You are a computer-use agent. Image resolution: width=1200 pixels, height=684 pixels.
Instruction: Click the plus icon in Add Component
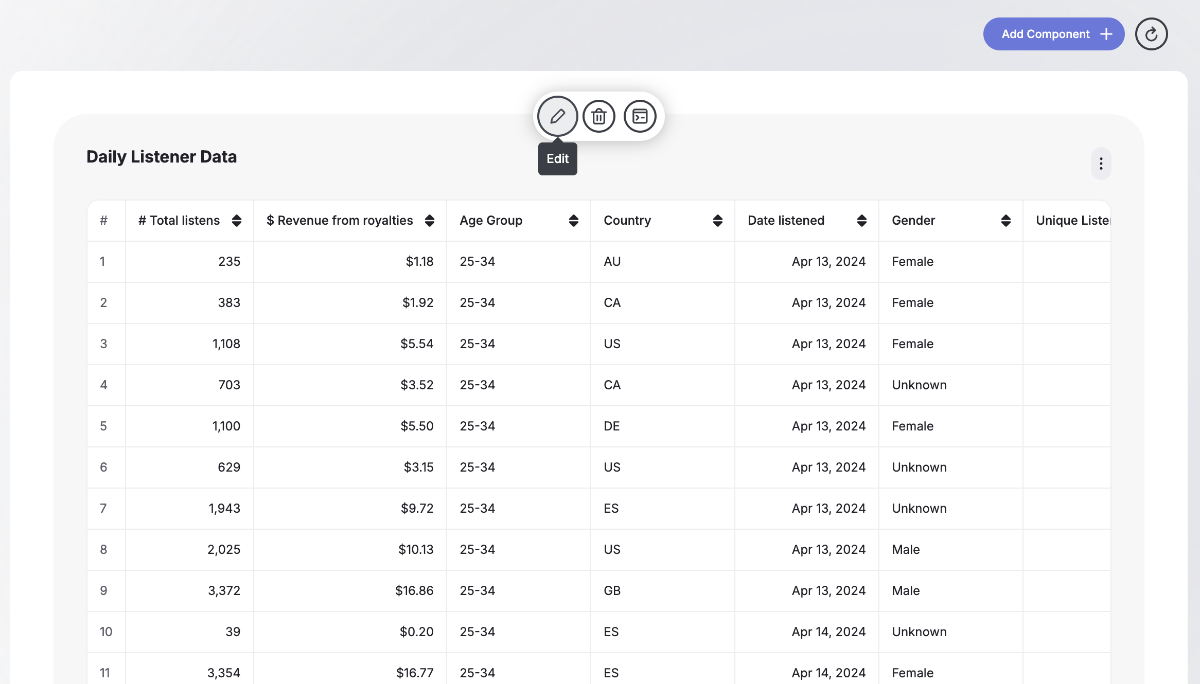pos(1106,34)
